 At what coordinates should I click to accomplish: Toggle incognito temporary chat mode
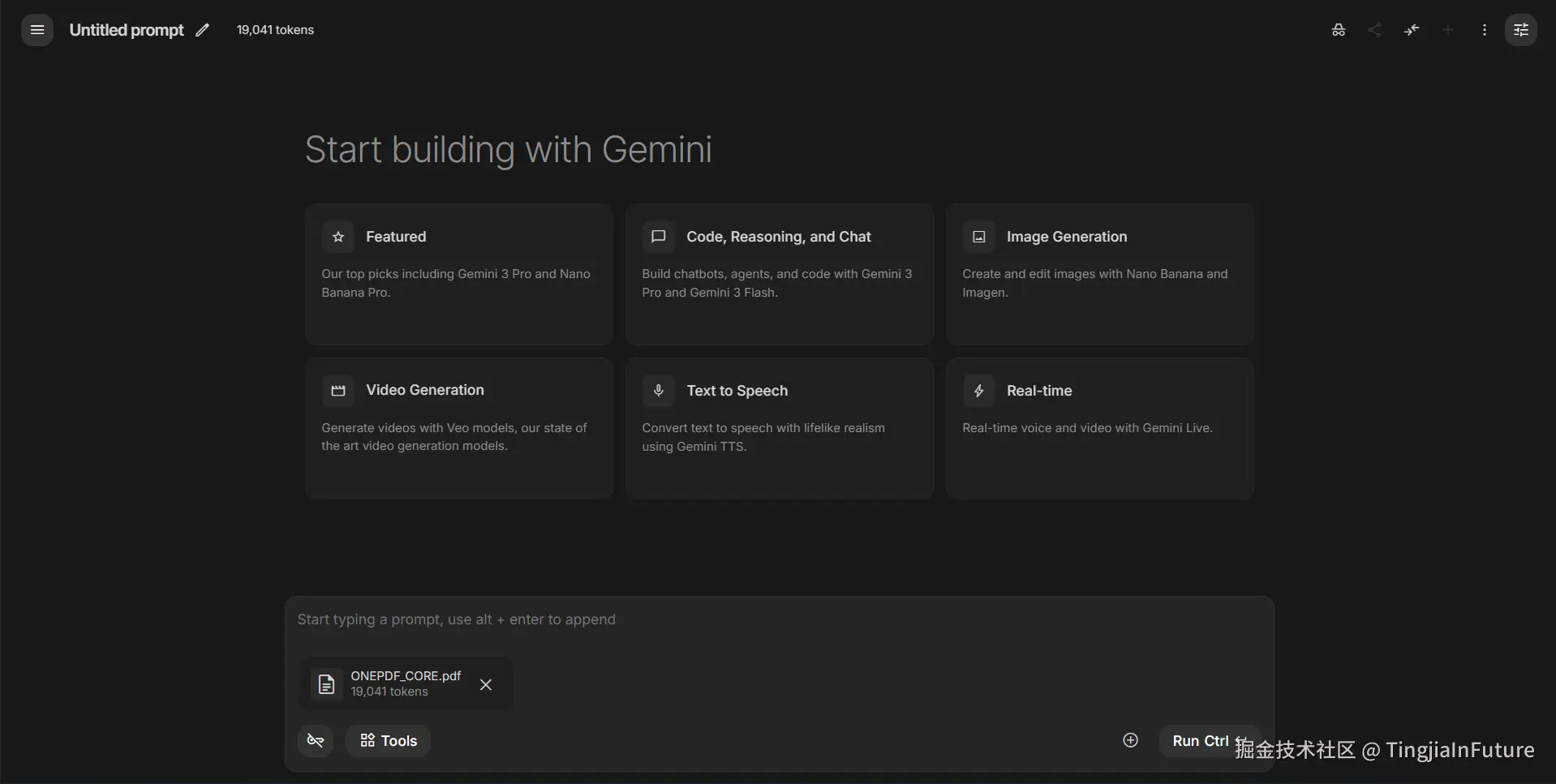click(x=1339, y=30)
